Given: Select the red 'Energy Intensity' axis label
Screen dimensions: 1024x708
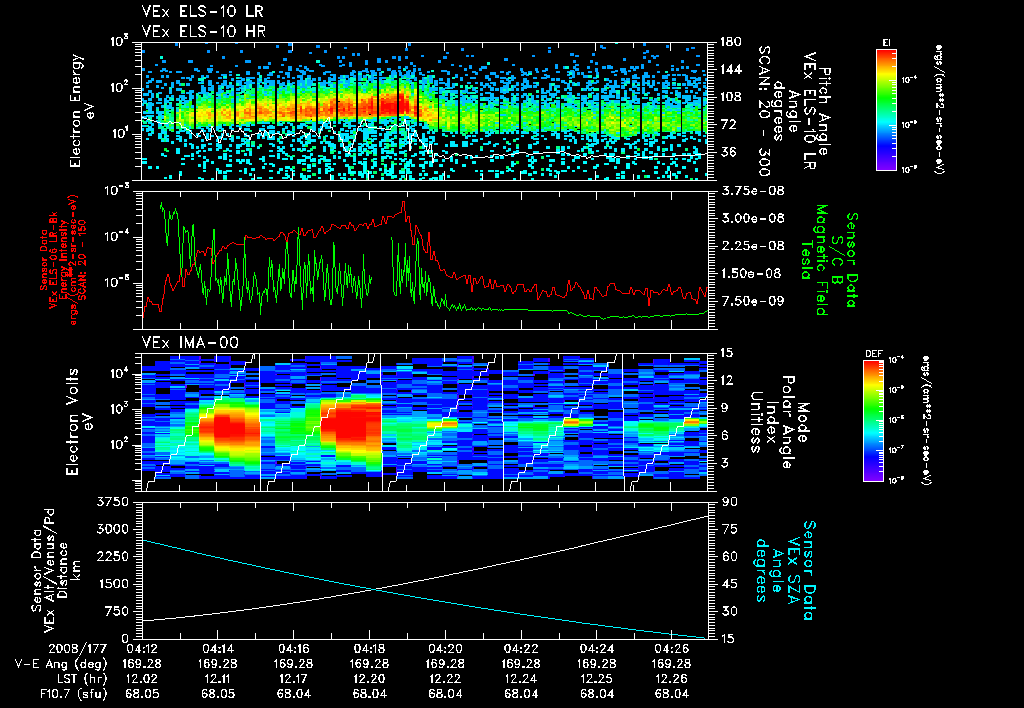Looking at the screenshot, I should 64,259.
